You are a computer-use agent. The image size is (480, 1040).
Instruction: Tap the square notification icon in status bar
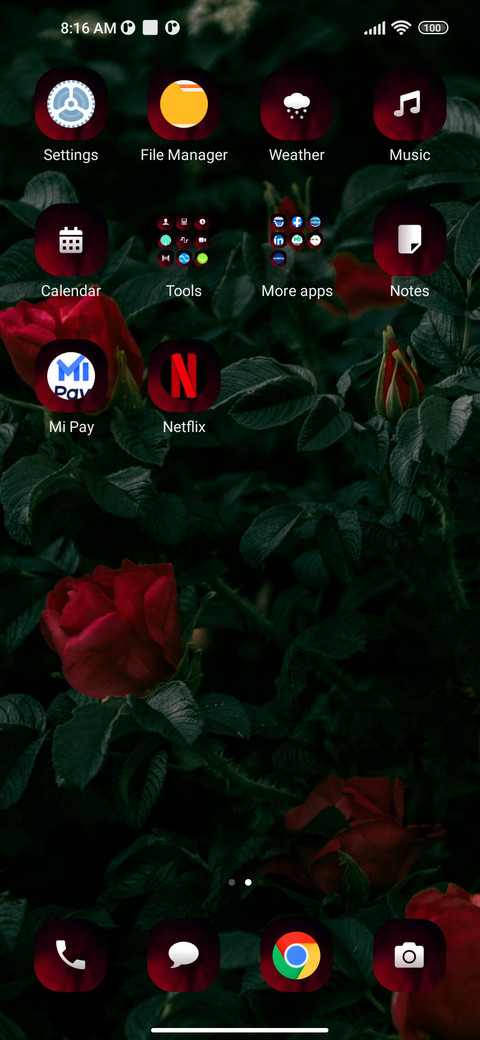pyautogui.click(x=150, y=28)
